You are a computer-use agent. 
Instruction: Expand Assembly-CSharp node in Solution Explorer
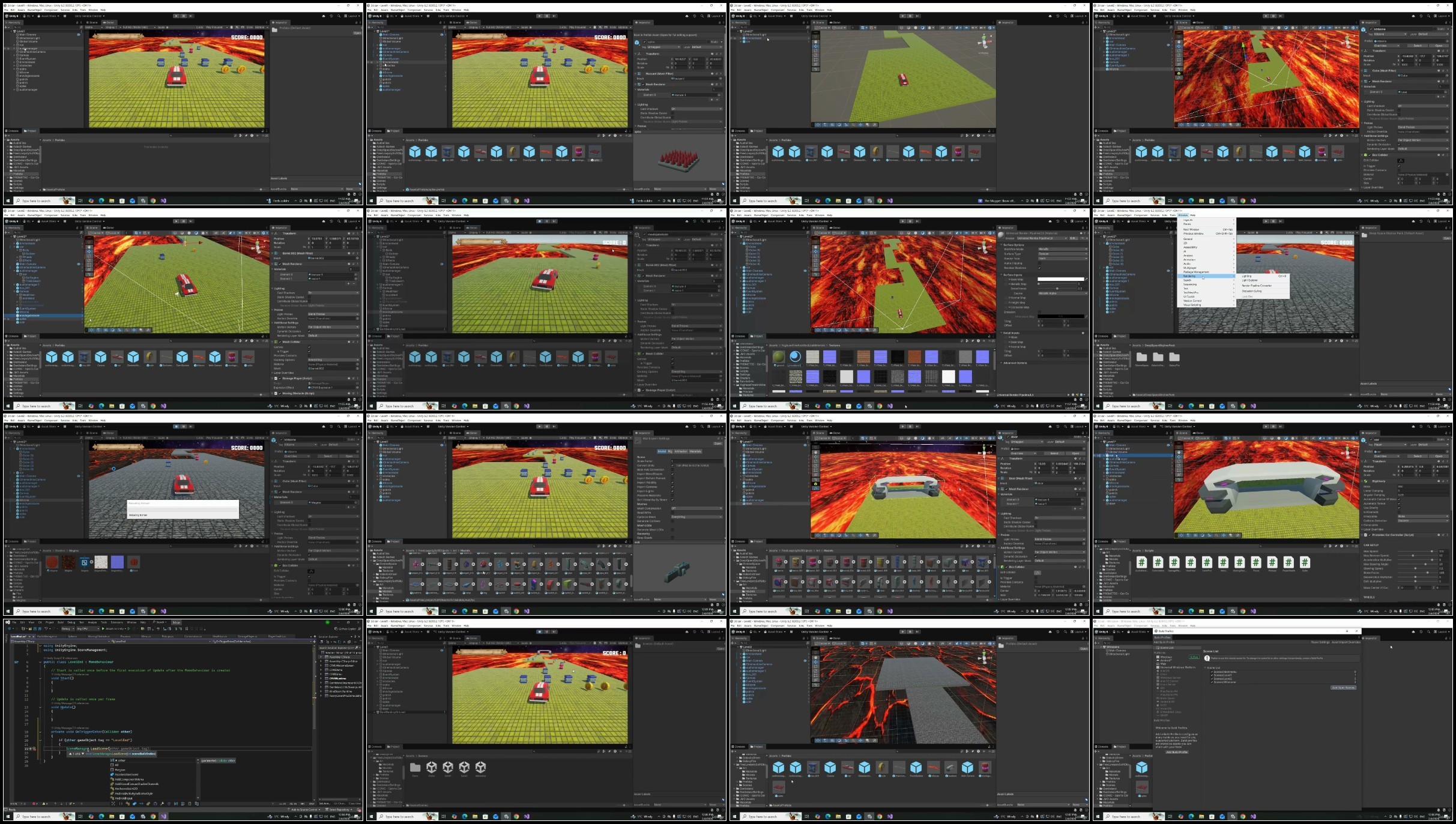pos(321,657)
